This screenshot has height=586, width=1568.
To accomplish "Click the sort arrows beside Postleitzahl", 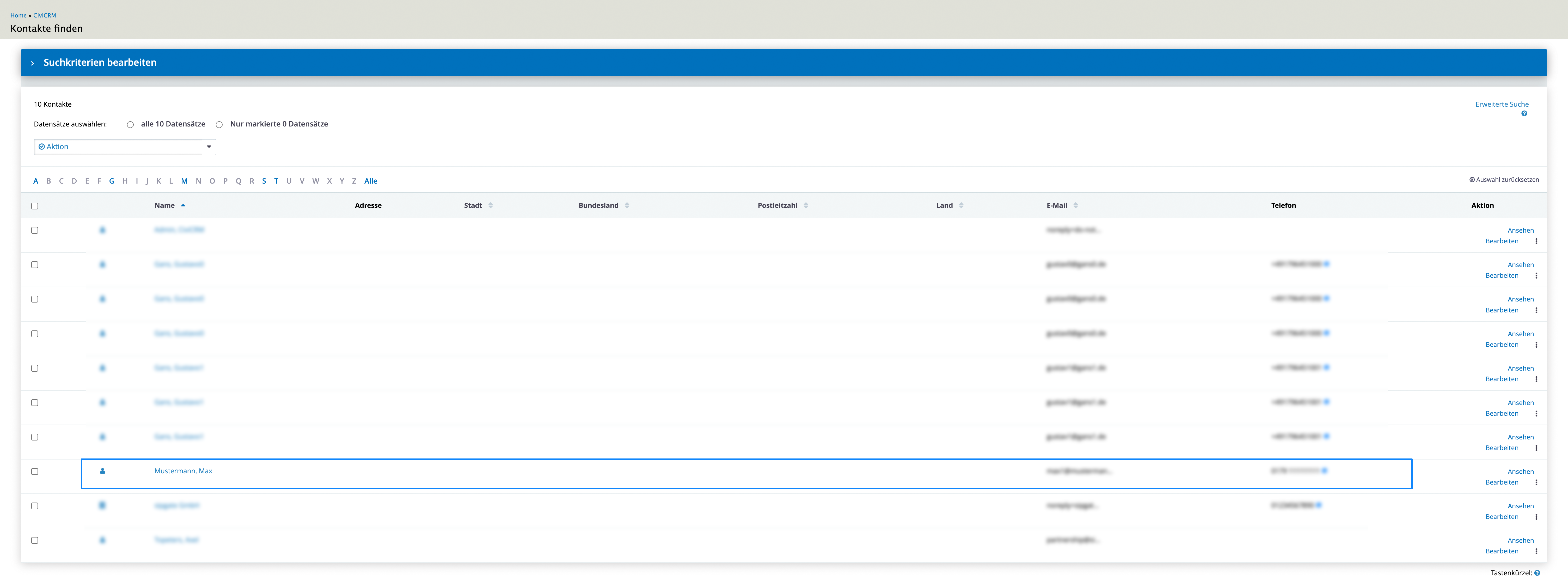I will (806, 205).
